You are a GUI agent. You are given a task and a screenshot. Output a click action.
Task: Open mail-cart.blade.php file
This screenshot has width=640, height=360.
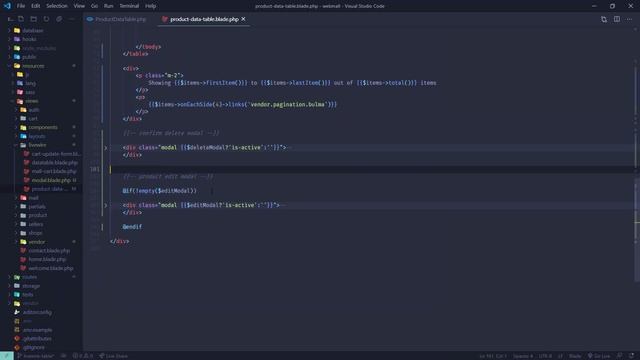[54, 171]
